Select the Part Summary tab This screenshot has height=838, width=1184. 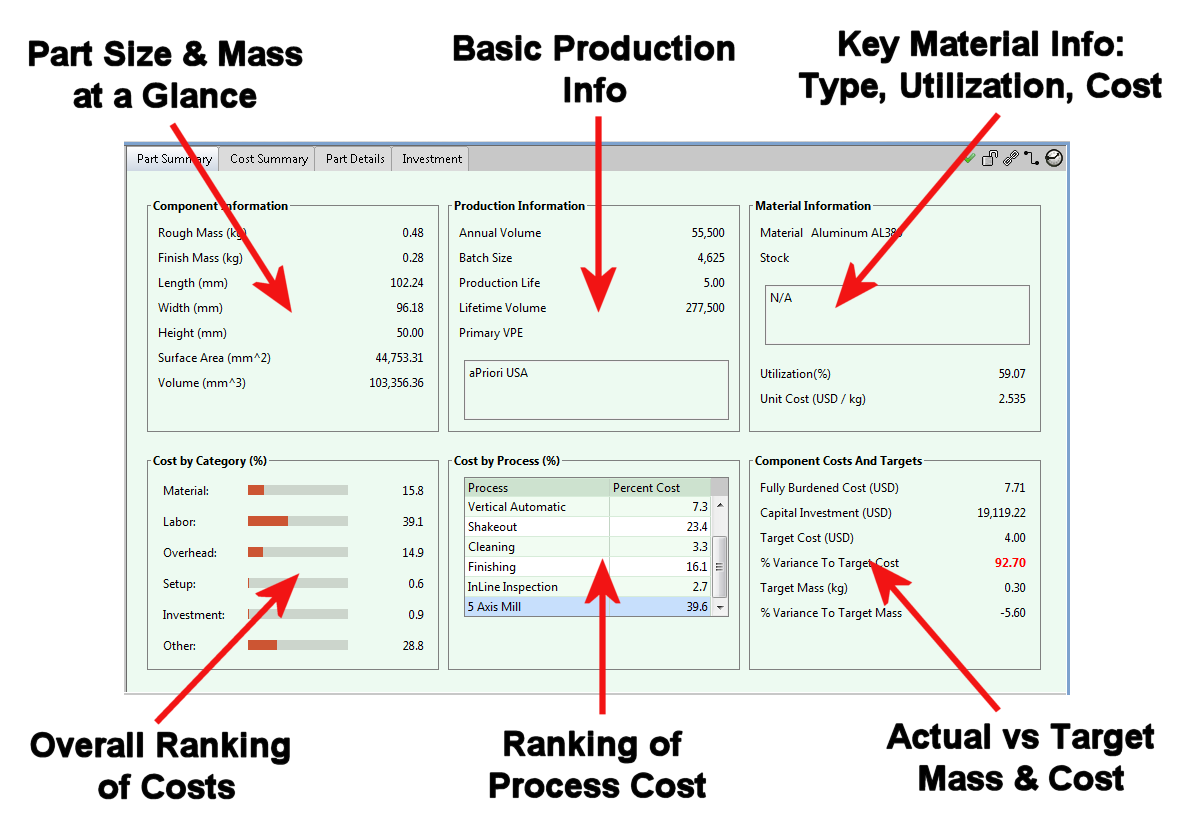(174, 159)
